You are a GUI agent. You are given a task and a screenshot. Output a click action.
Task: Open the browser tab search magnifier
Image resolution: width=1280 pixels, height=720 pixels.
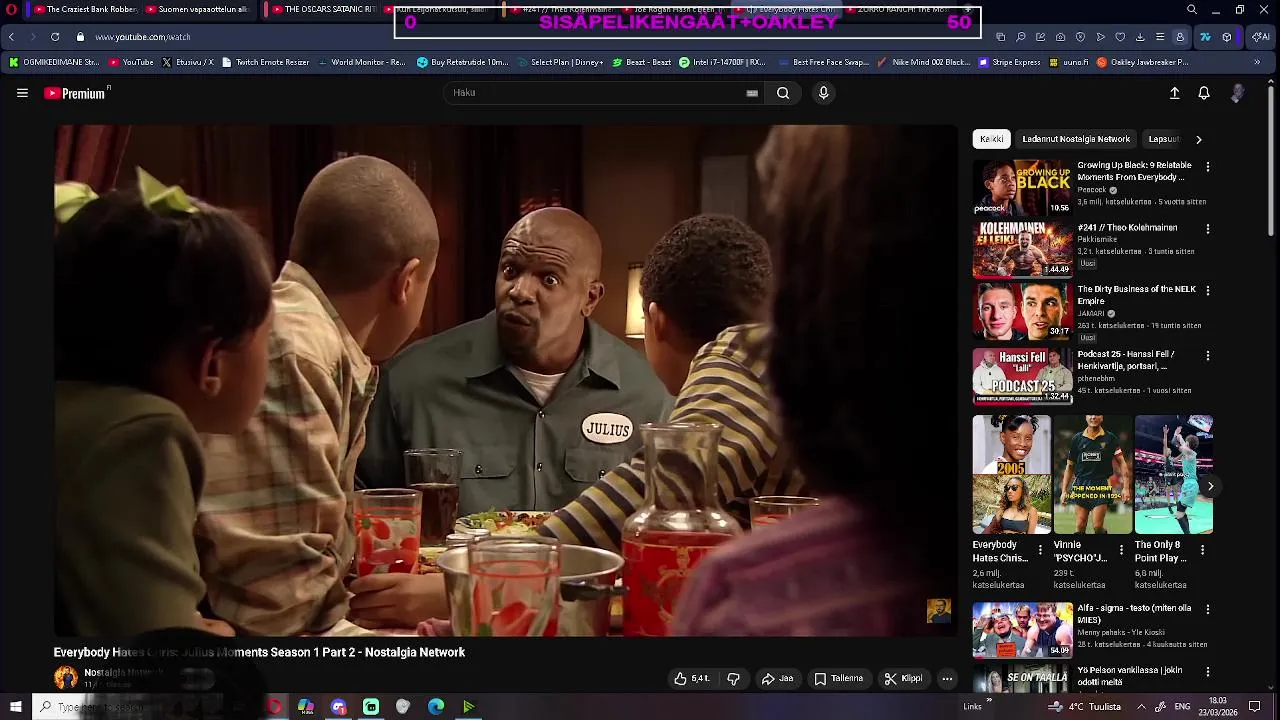pos(1192,9)
